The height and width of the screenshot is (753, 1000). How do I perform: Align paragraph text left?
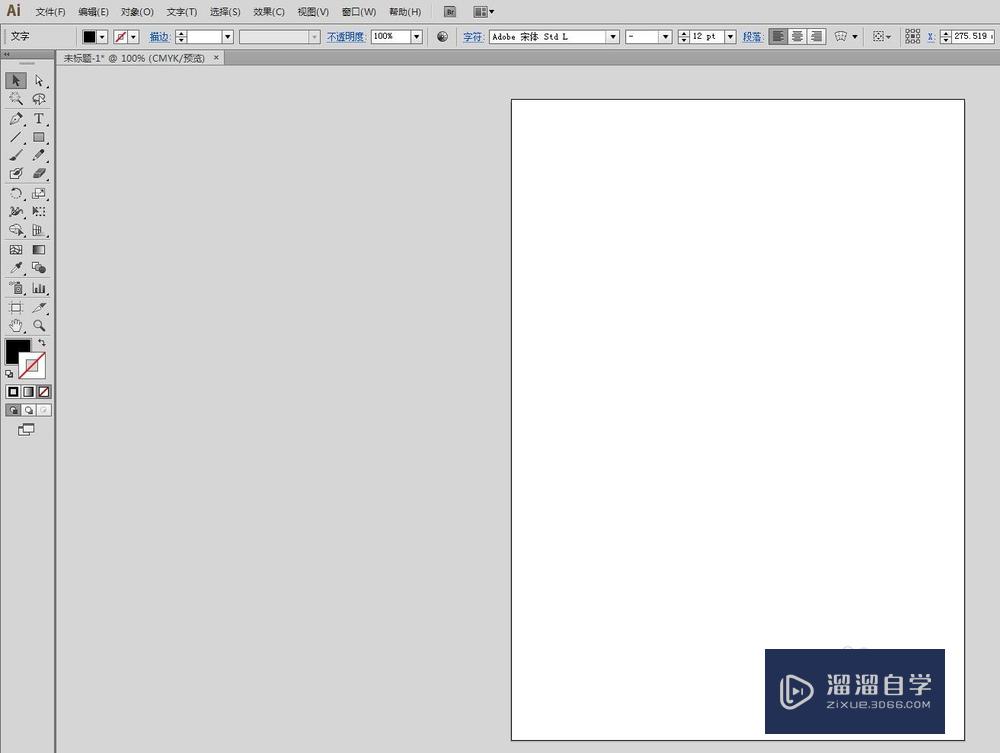click(x=778, y=37)
